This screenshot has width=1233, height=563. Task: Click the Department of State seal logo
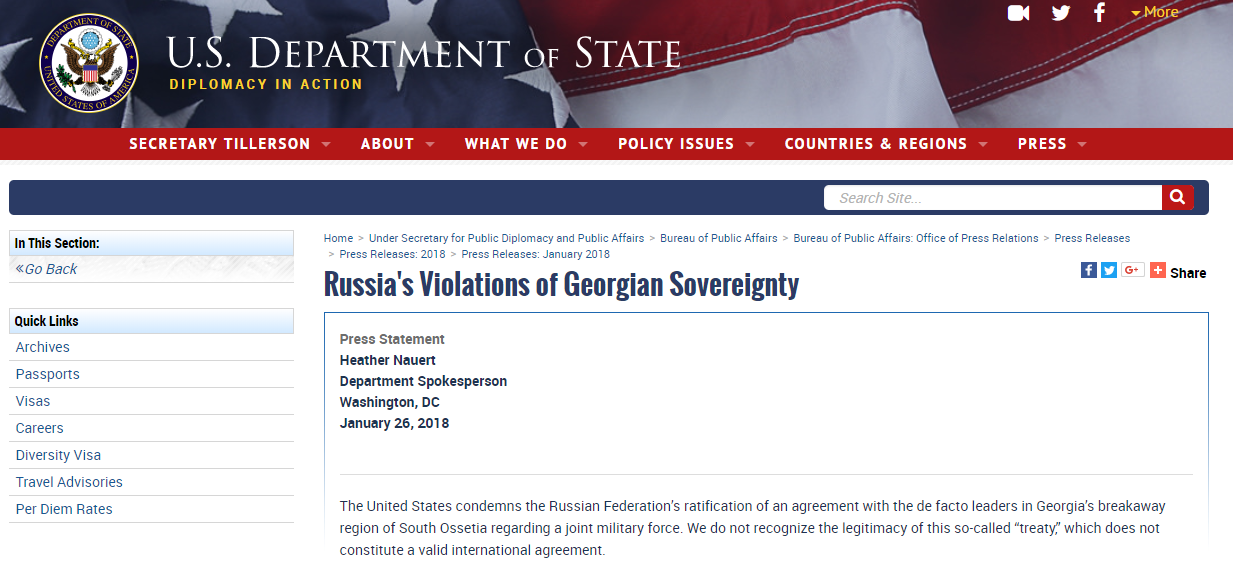point(90,63)
